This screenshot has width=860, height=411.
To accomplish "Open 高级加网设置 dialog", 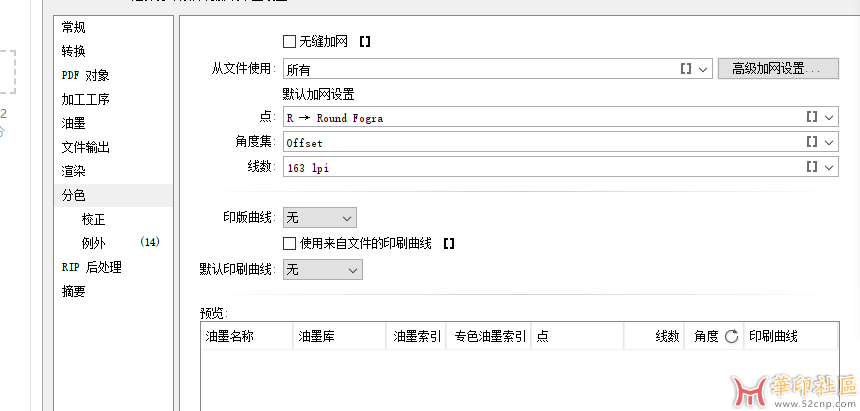I will pos(778,69).
